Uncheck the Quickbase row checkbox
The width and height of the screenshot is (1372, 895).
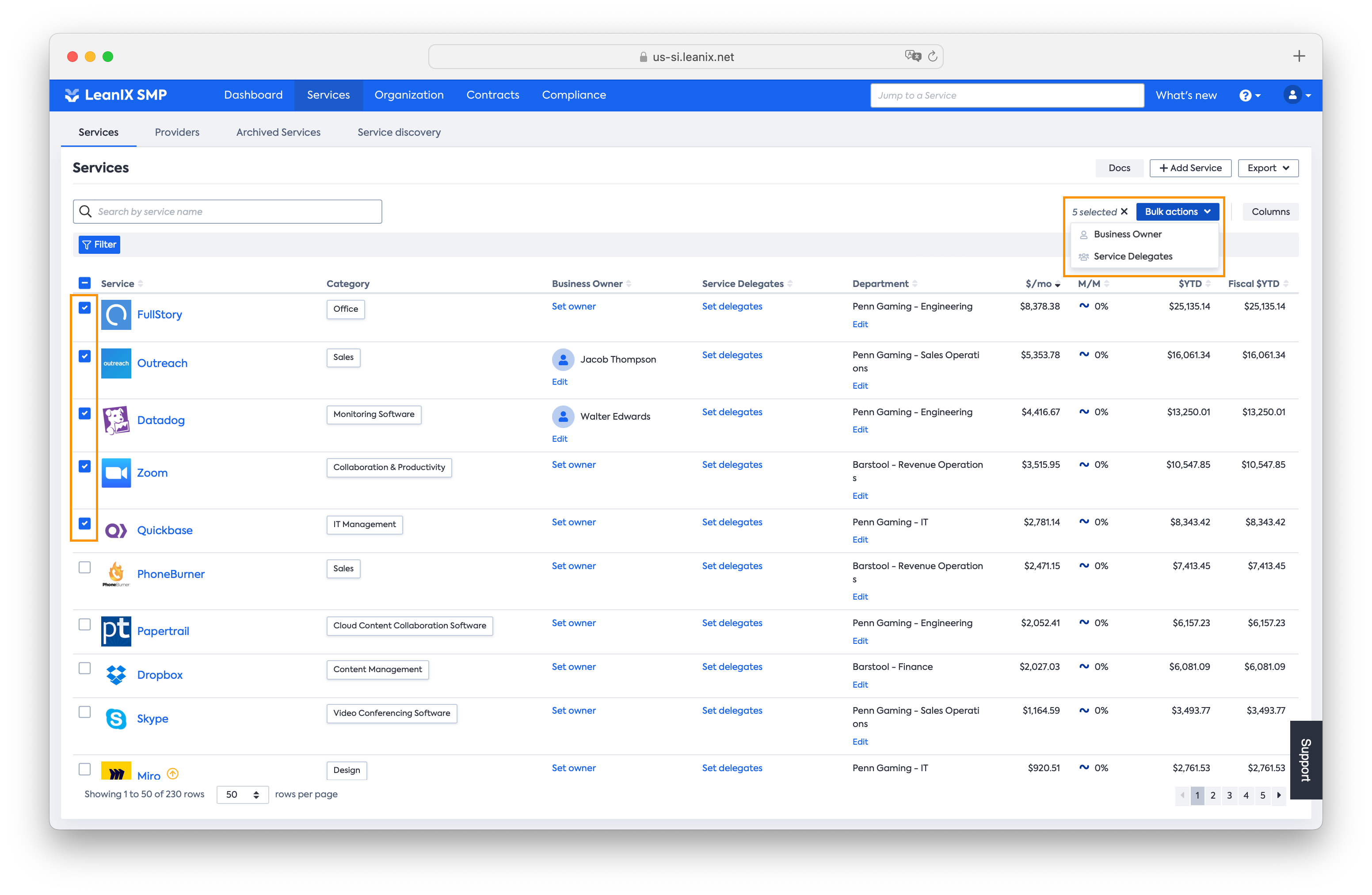[85, 524]
